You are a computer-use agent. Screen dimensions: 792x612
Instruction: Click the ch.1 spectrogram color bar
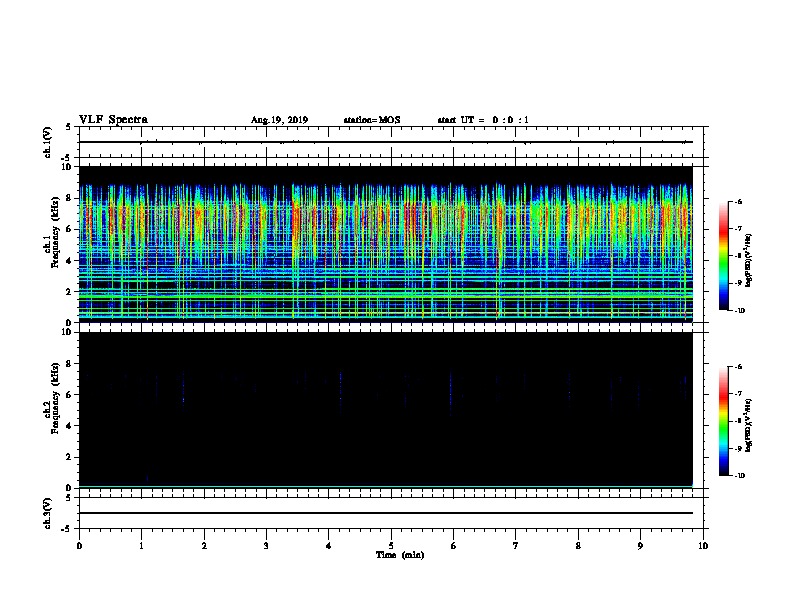coord(723,256)
